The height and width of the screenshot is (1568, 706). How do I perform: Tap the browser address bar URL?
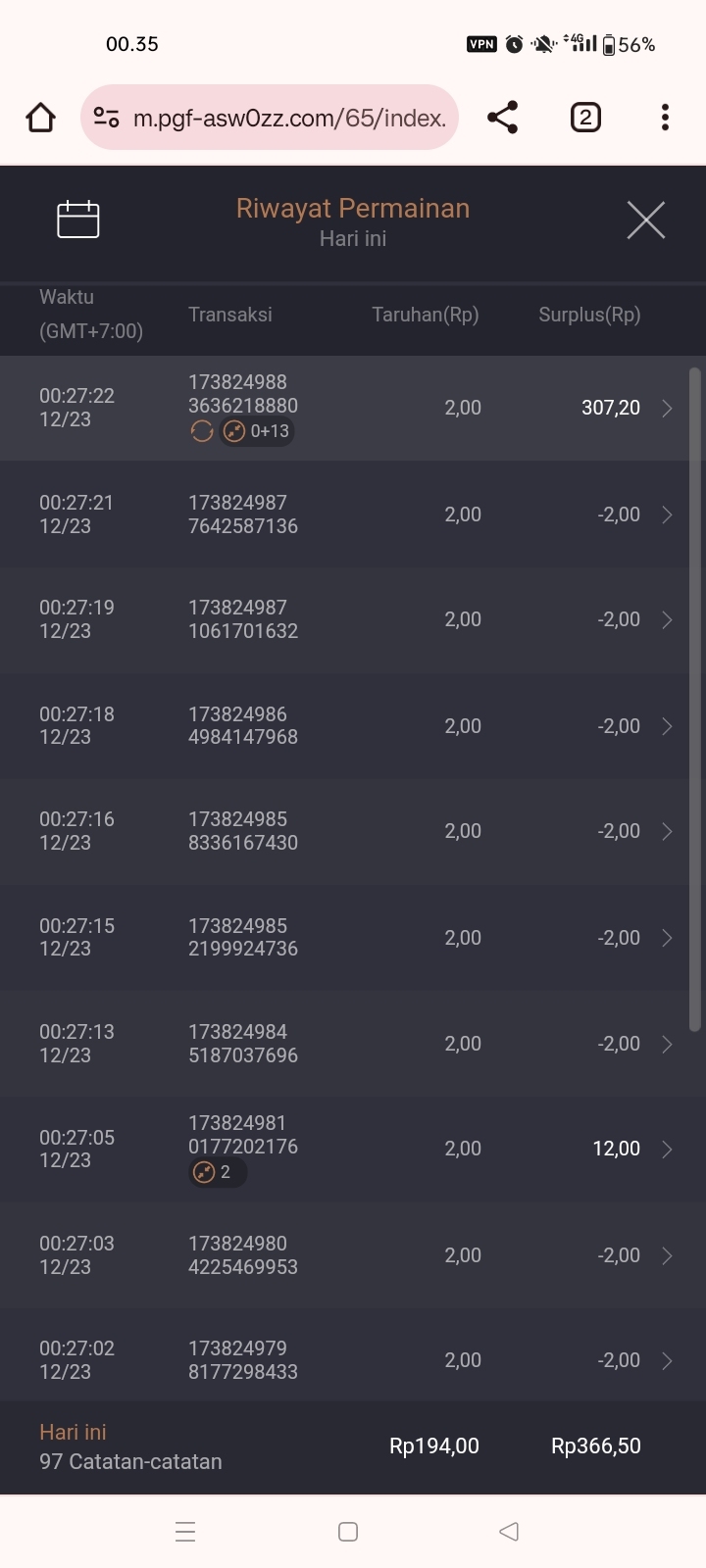(289, 118)
